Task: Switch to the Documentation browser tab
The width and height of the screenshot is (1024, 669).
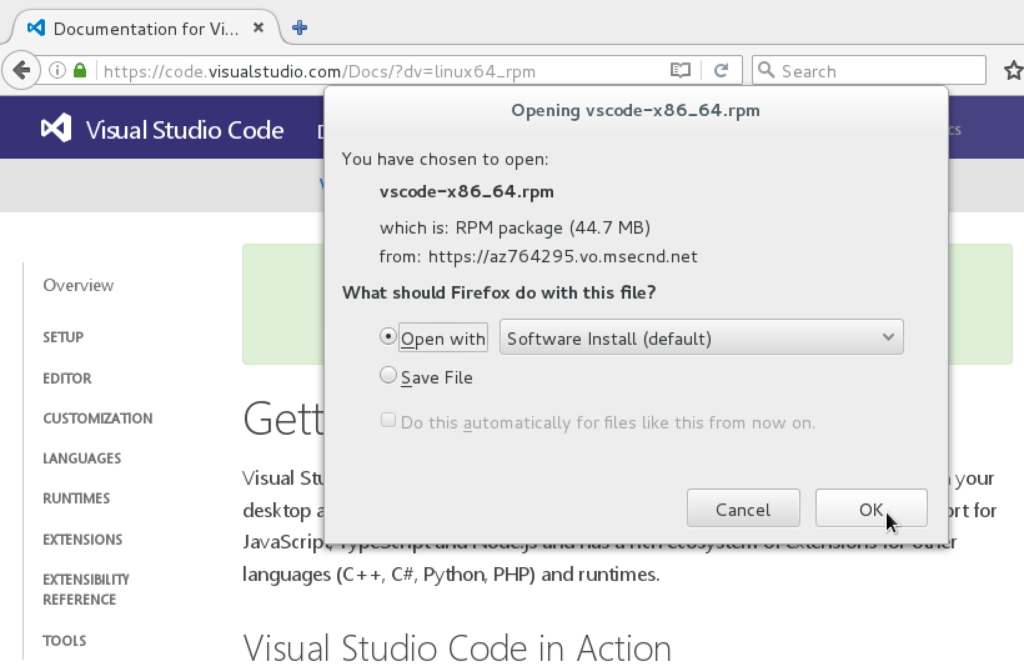Action: click(x=140, y=28)
